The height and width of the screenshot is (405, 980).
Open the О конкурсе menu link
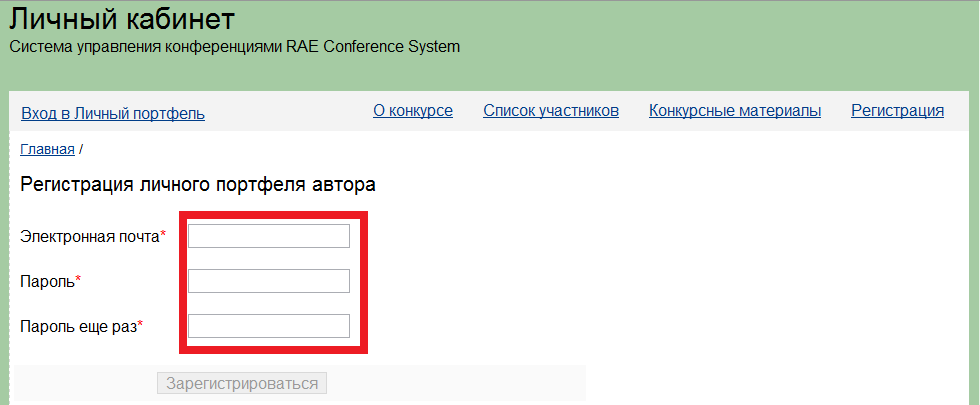(413, 111)
